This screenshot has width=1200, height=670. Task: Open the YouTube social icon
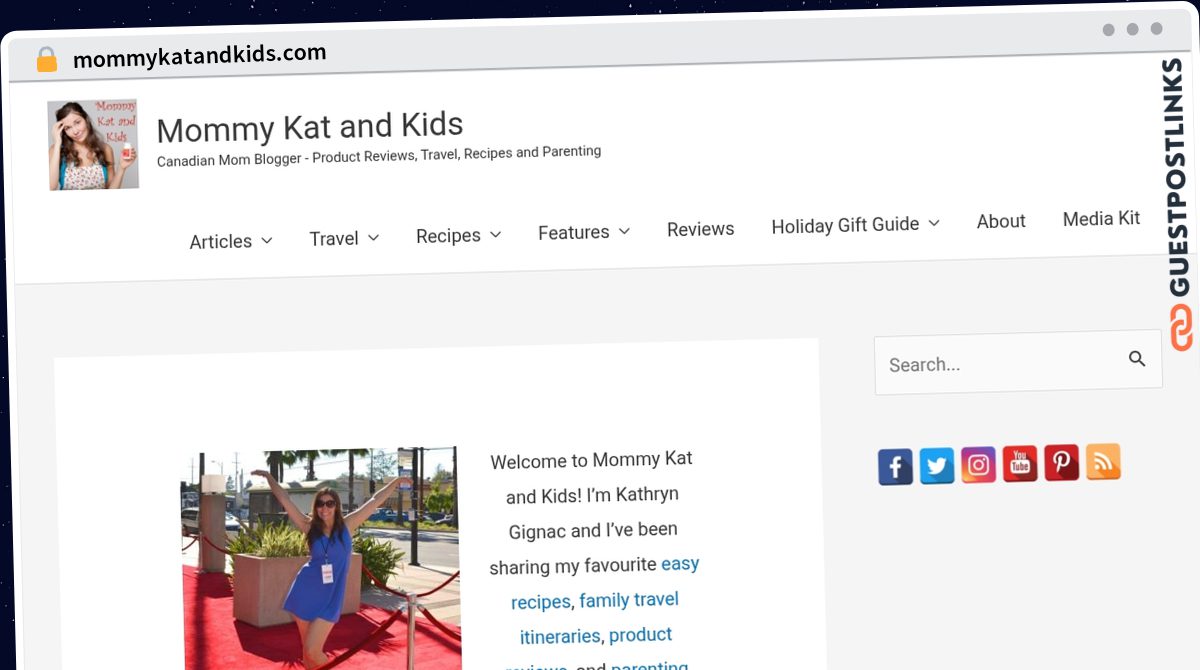(1020, 464)
